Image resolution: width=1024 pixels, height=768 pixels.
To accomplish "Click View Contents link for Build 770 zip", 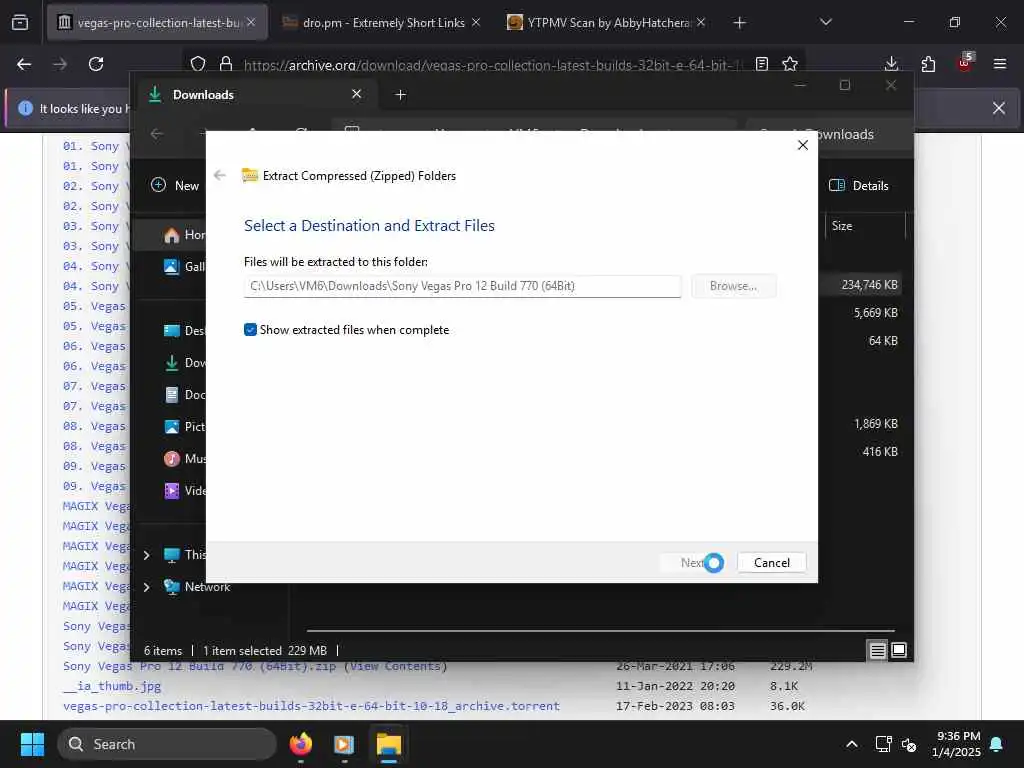I will [x=396, y=666].
